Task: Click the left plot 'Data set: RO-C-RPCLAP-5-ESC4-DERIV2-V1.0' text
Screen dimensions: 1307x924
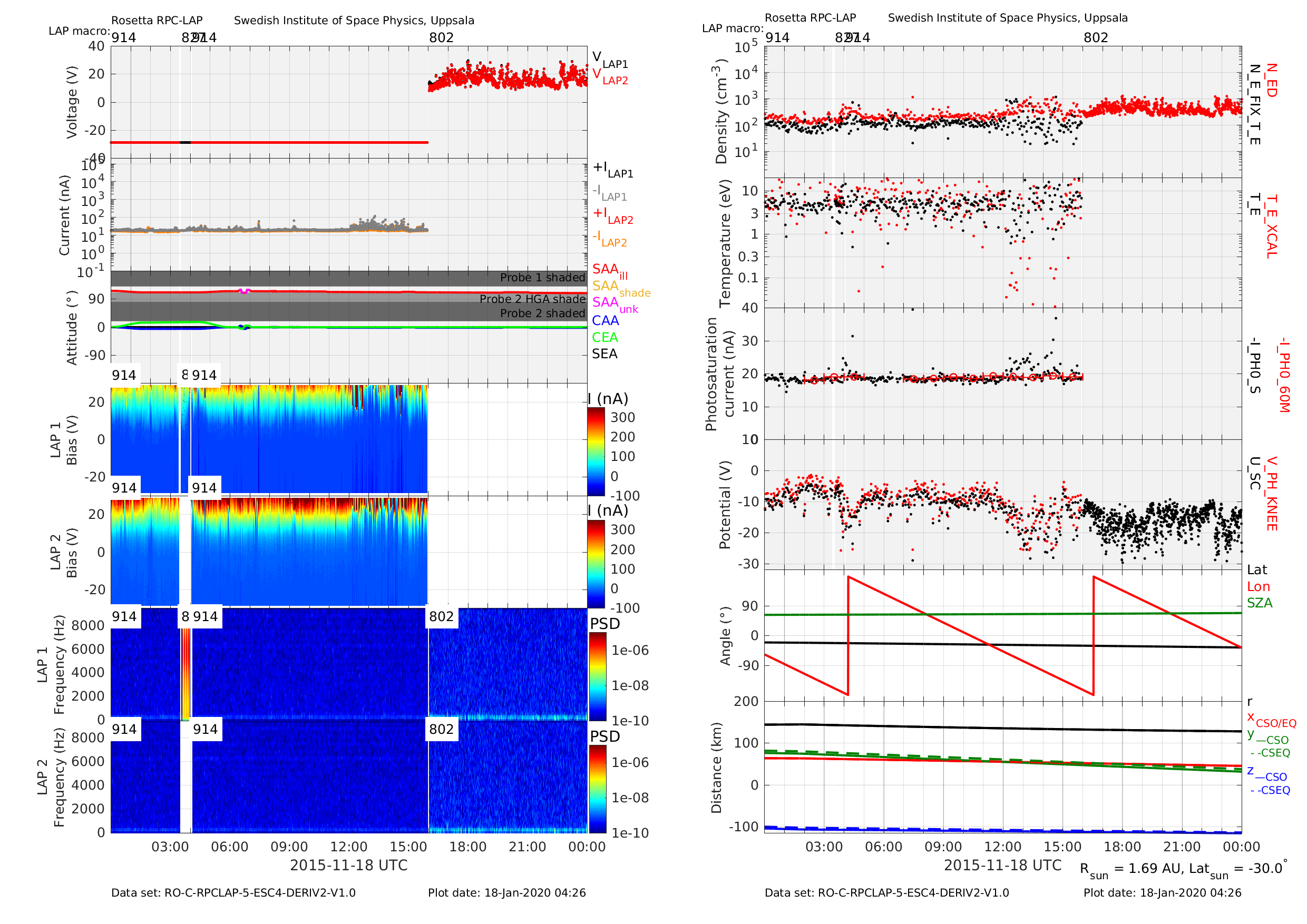Action: (x=233, y=893)
